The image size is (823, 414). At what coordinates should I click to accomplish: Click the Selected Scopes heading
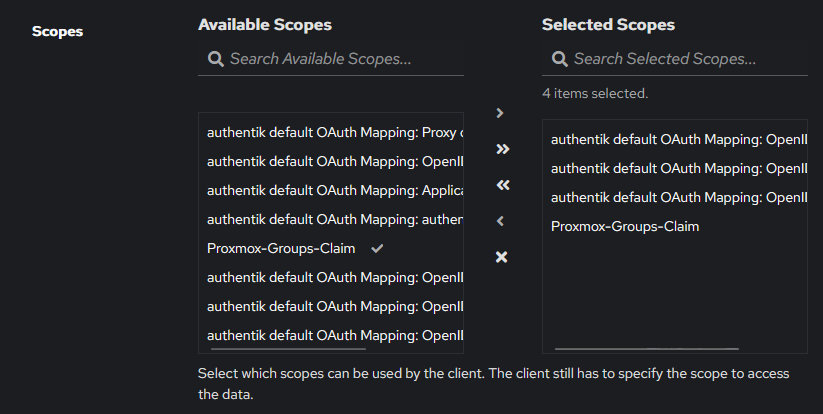[x=608, y=25]
